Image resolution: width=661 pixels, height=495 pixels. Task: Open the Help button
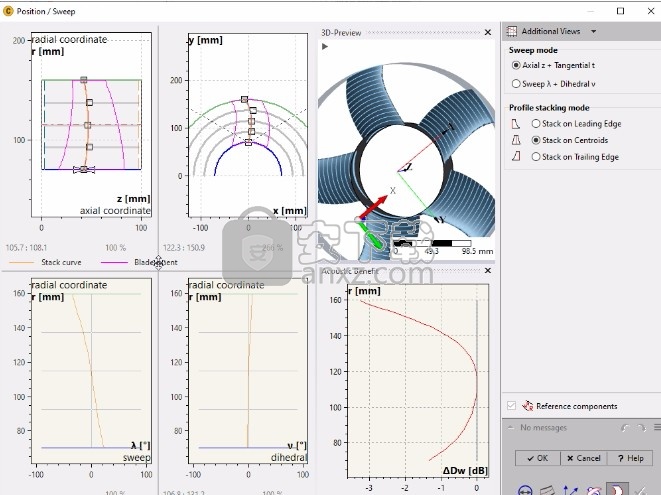click(630, 458)
